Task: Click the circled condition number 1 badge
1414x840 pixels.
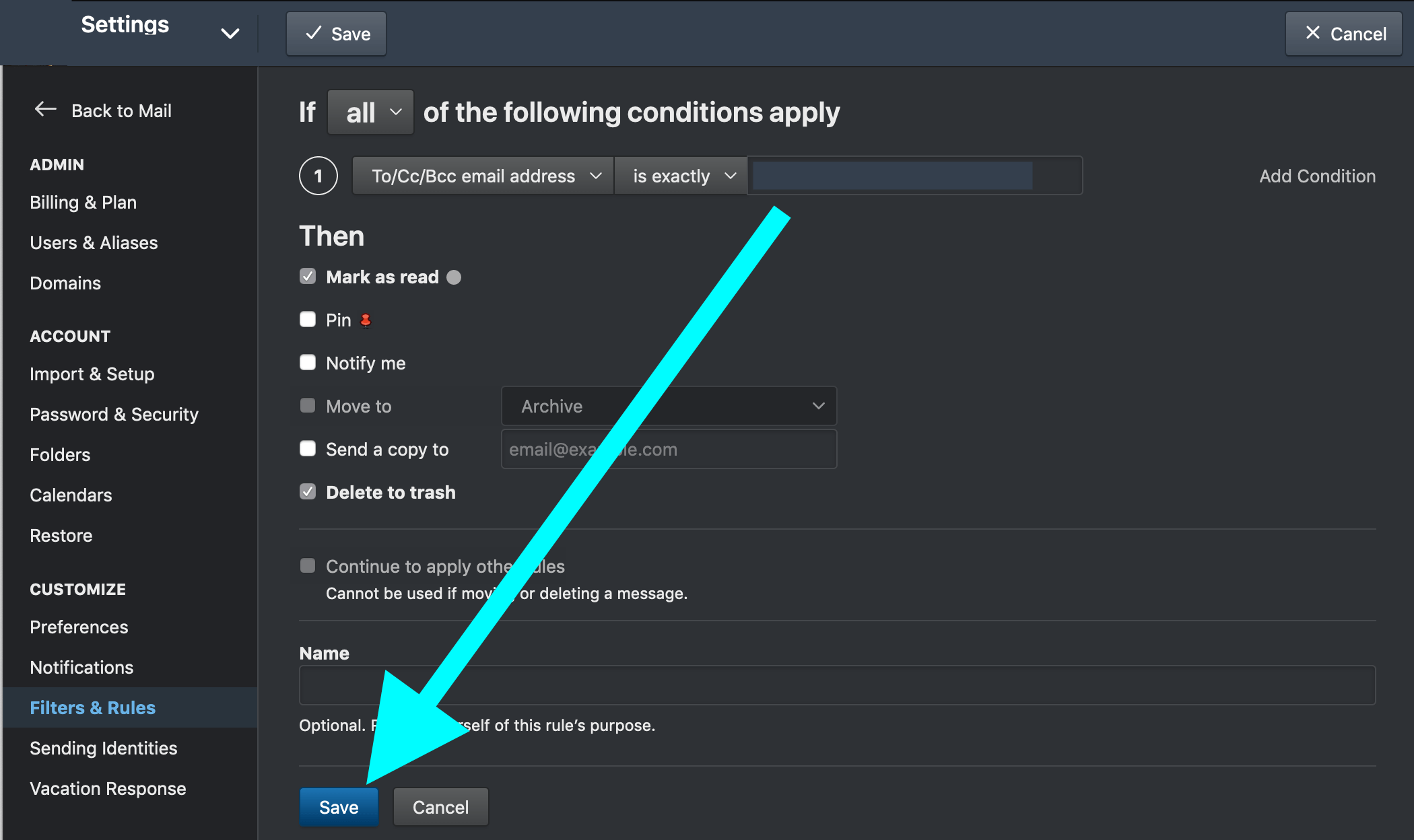Action: coord(318,176)
